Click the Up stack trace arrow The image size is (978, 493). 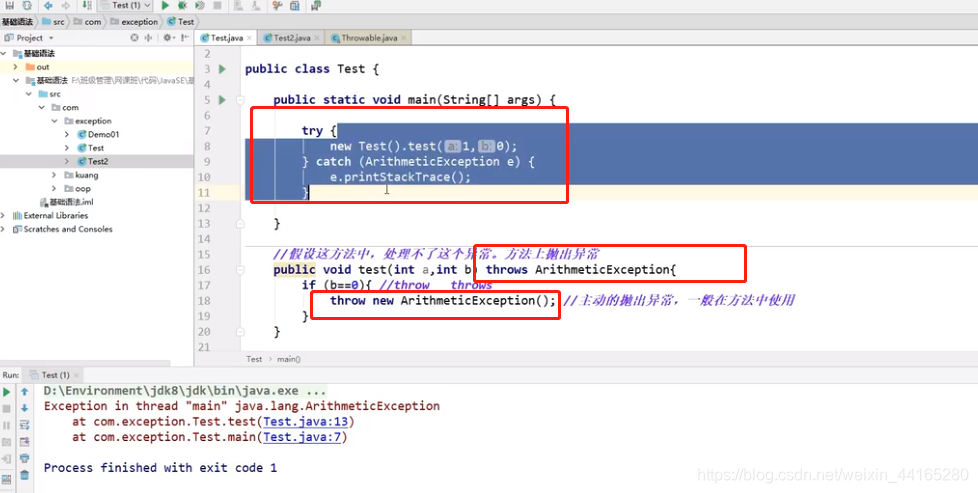(24, 392)
